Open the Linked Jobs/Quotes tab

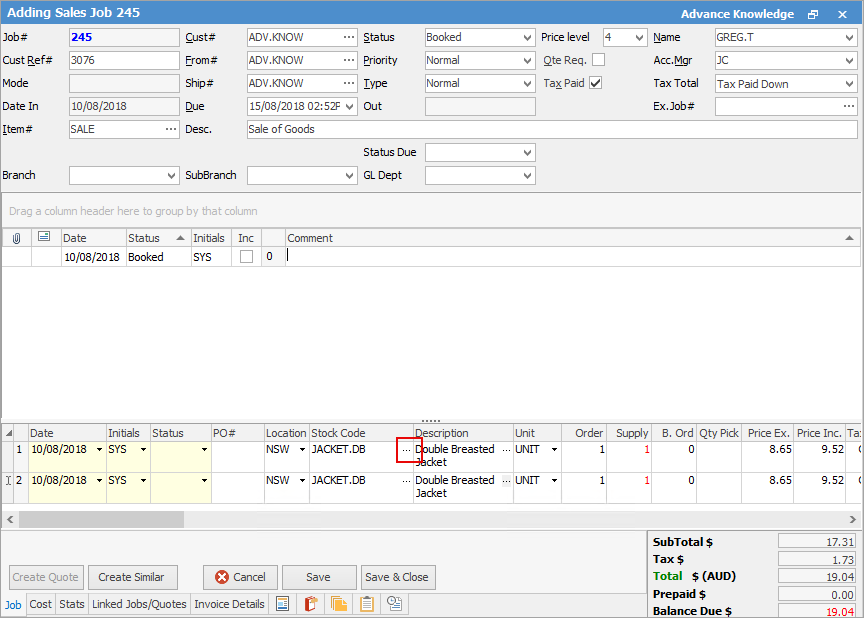tap(139, 604)
